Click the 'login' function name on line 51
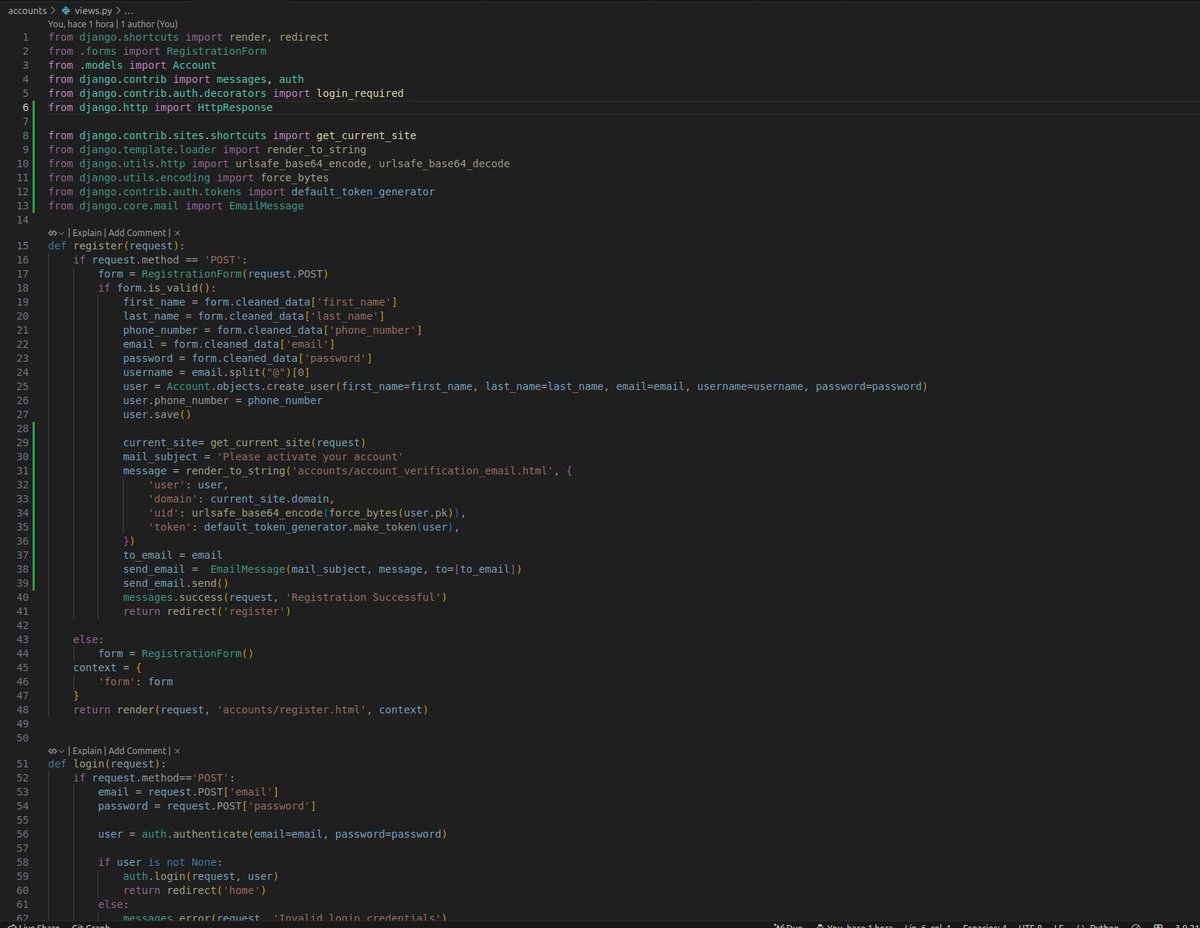The image size is (1200, 928). pyautogui.click(x=91, y=764)
